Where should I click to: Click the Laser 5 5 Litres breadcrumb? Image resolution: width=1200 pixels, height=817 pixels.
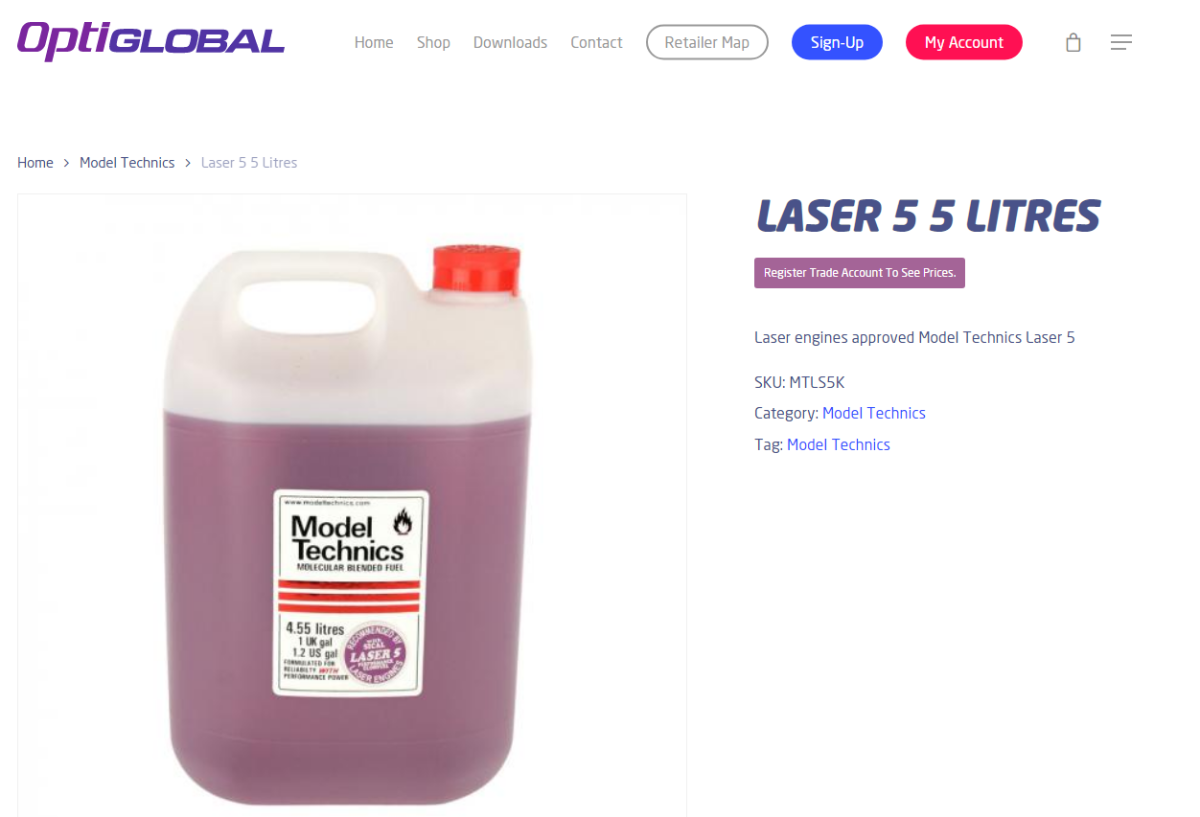click(249, 162)
